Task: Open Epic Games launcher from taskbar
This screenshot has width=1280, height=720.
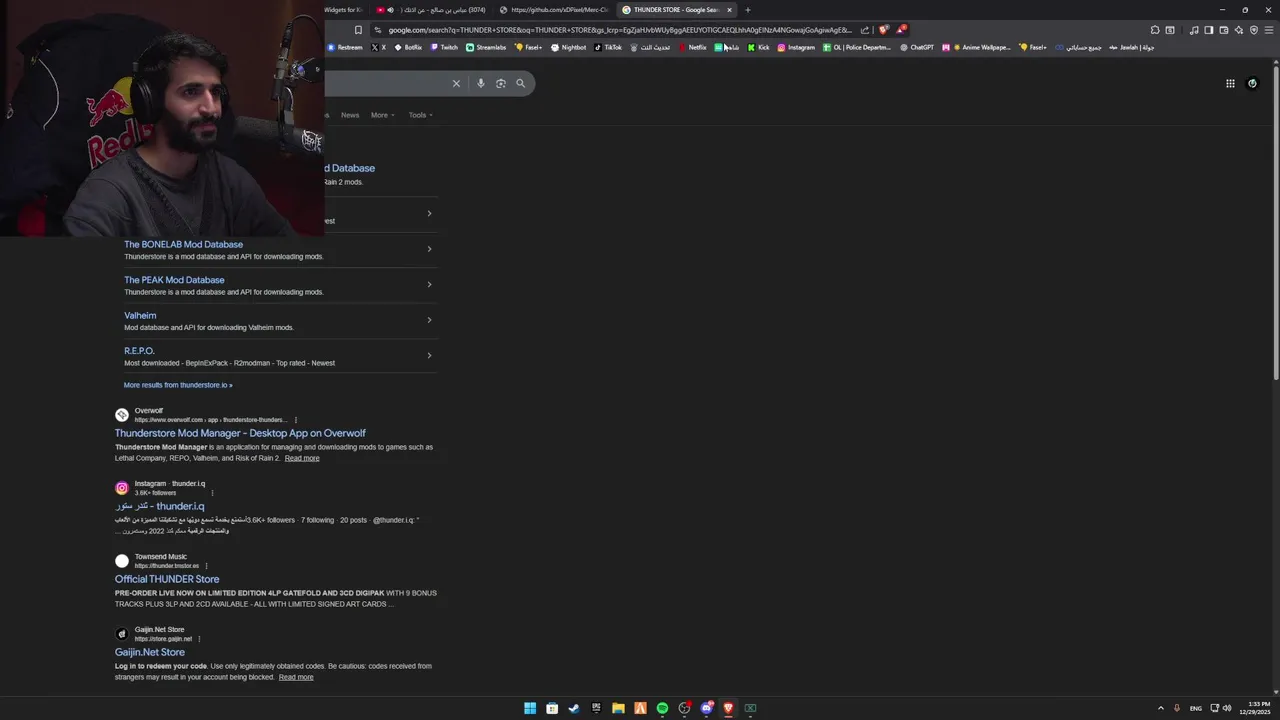Action: click(596, 708)
